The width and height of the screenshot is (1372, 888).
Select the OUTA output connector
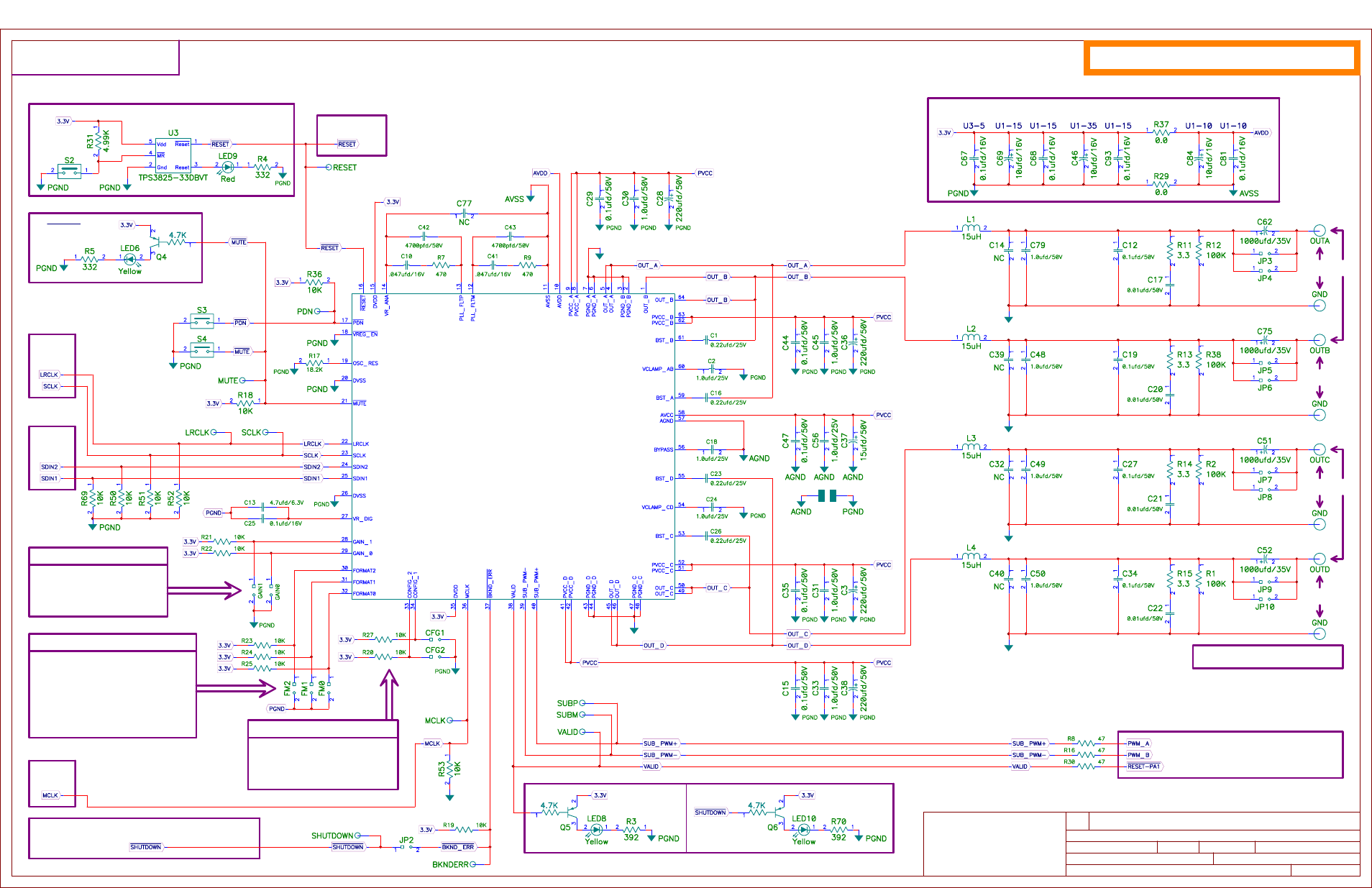(x=1320, y=231)
